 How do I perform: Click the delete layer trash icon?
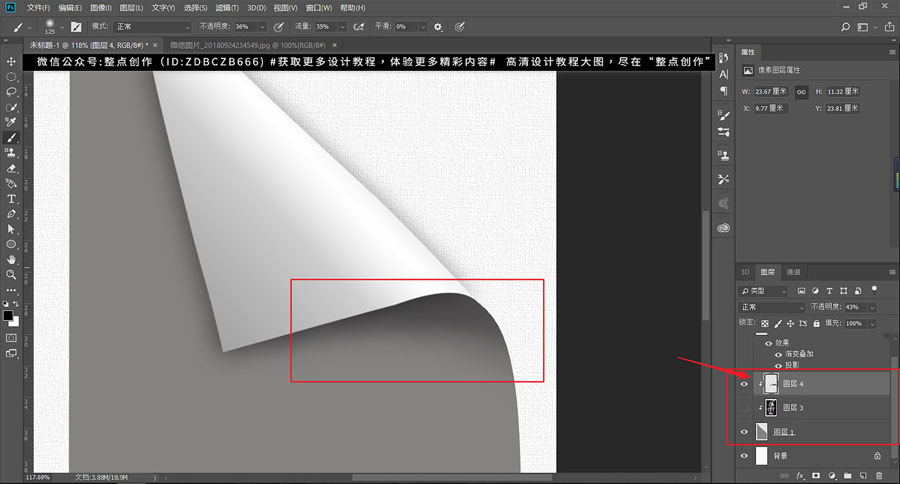876,475
